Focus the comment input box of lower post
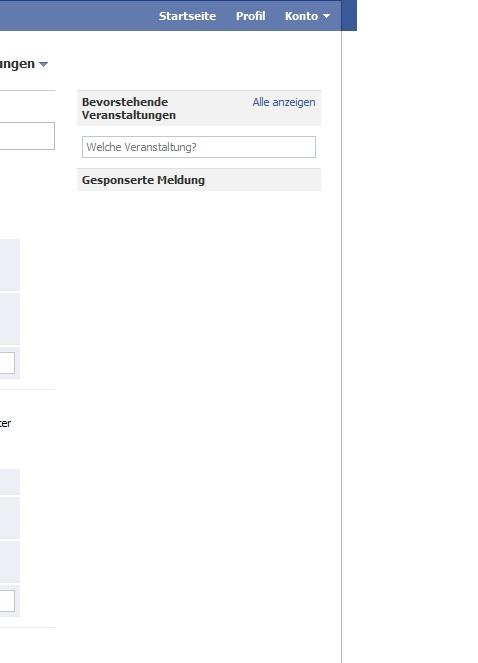The height and width of the screenshot is (663, 478). pyautogui.click(x=7, y=601)
